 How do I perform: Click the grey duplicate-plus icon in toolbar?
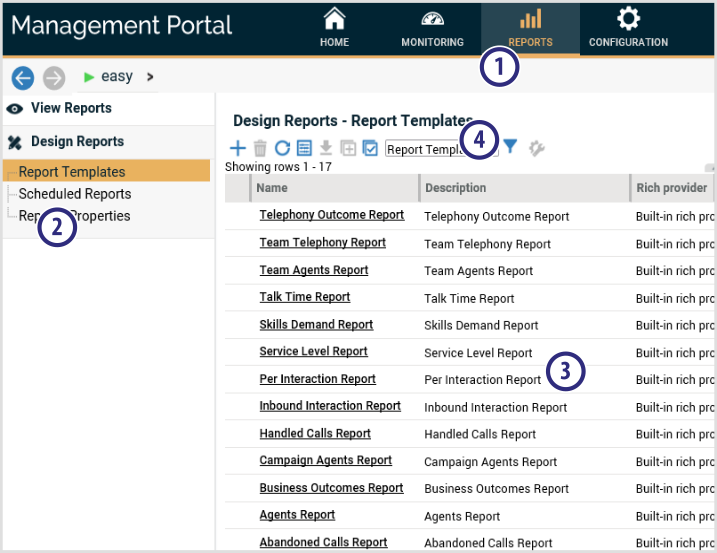(348, 148)
